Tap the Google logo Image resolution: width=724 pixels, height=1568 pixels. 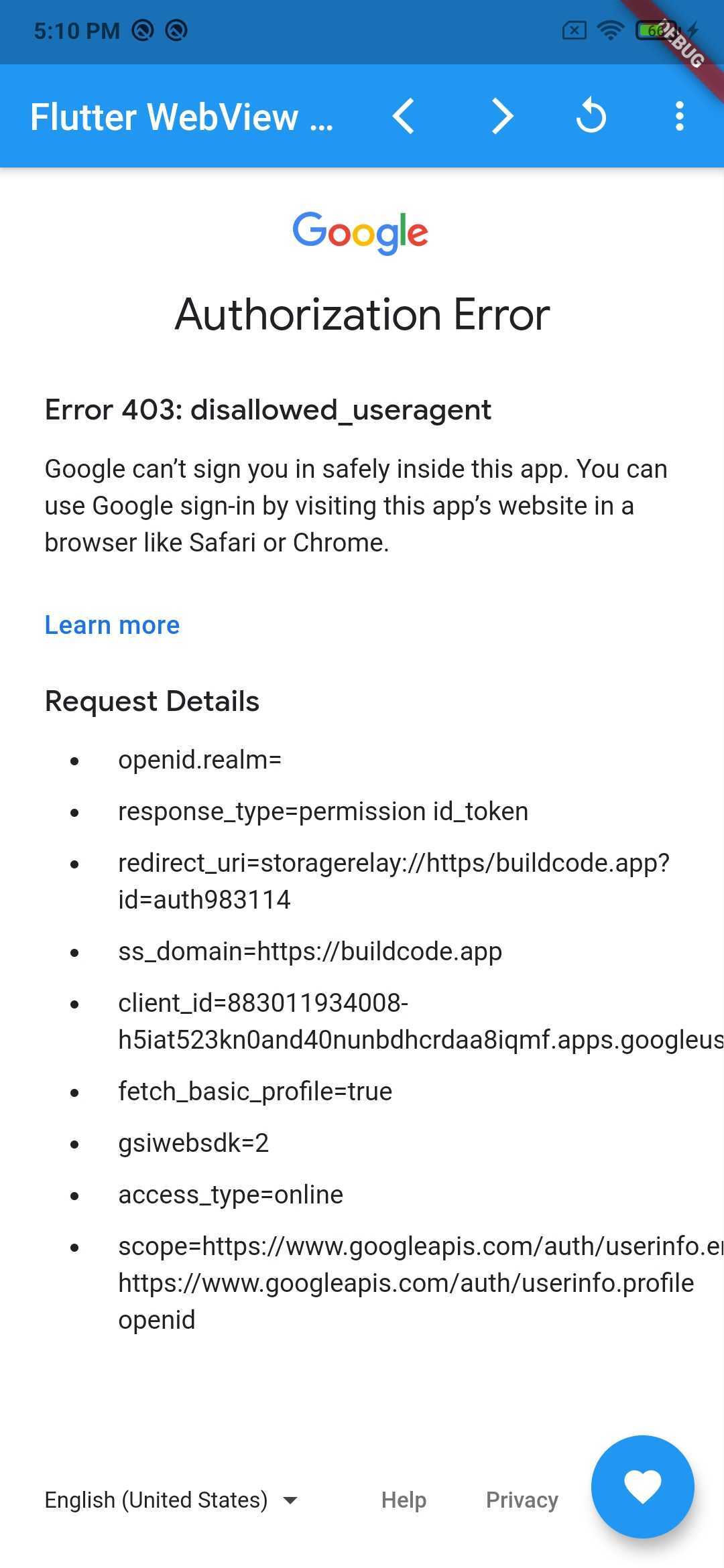click(x=361, y=233)
